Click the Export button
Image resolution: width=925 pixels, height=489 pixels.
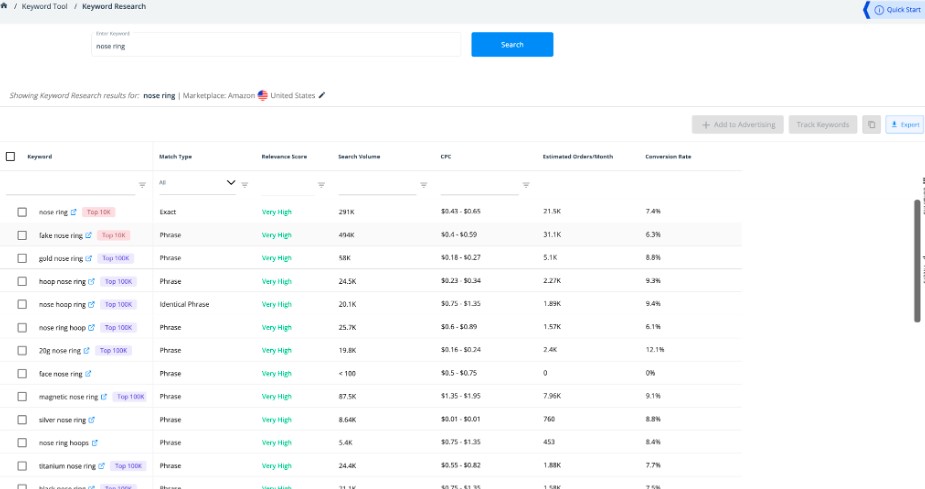coord(904,124)
